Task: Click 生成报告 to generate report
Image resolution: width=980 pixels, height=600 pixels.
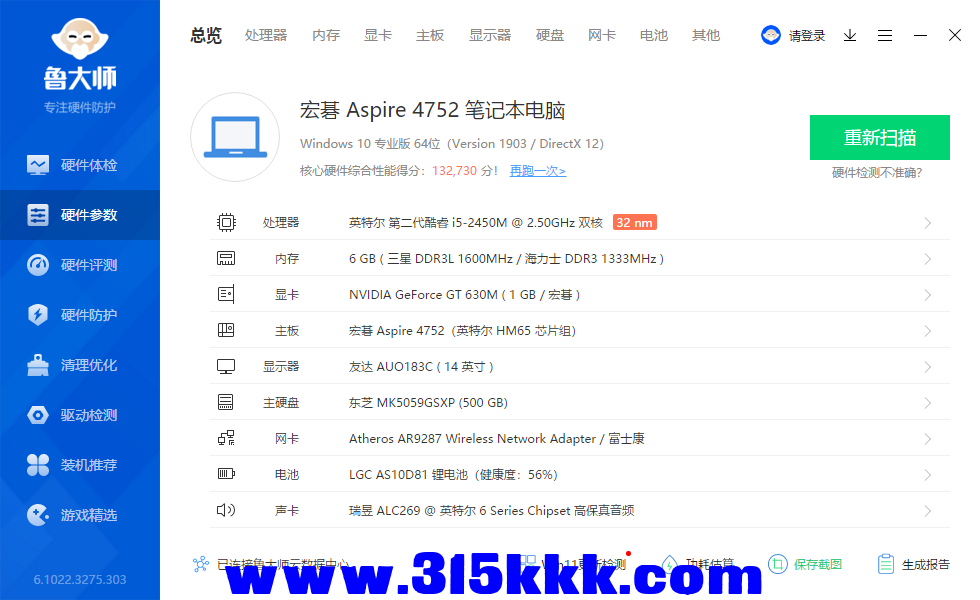Action: [914, 564]
